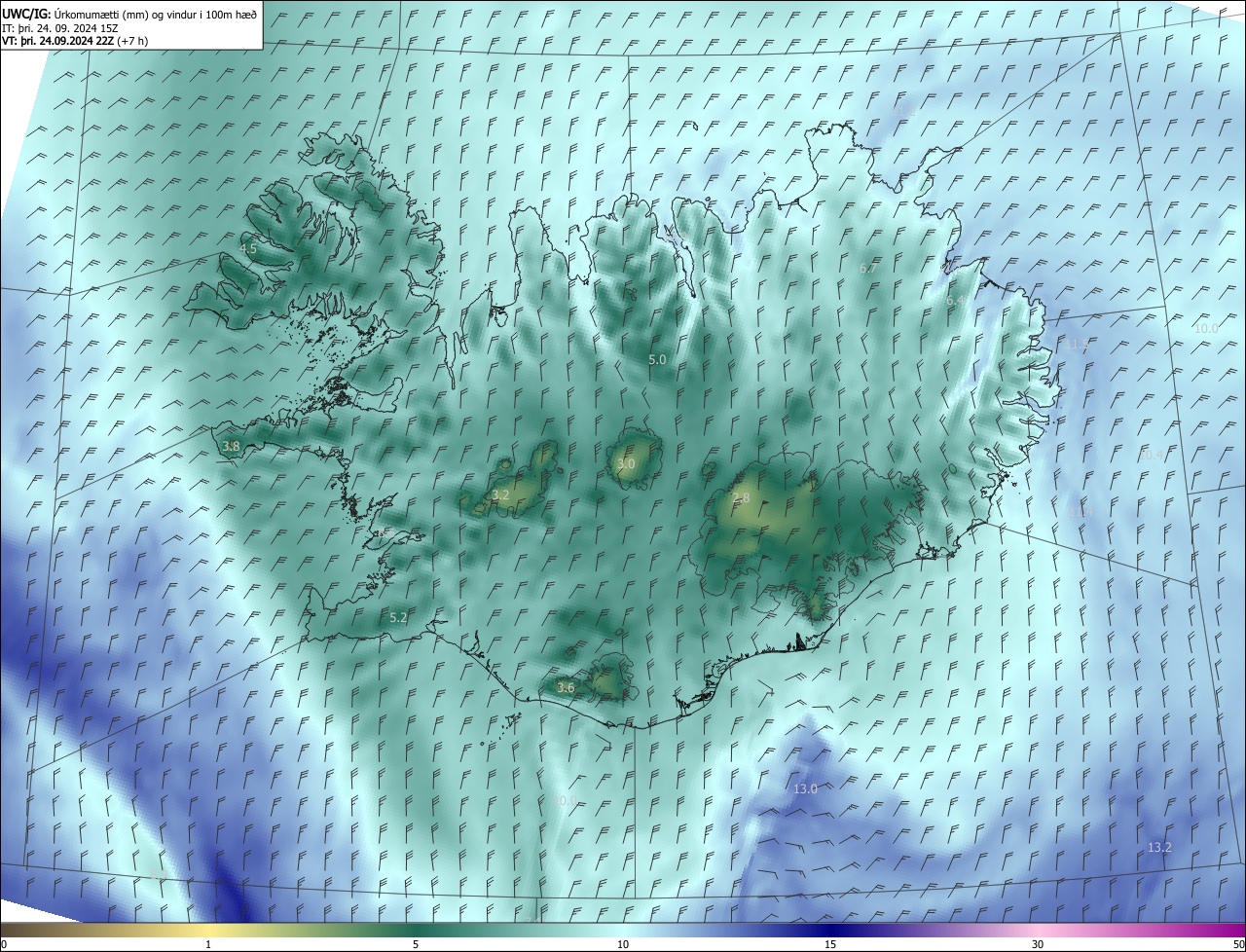
Task: Click the colorbar tick label 15
Action: [830, 945]
